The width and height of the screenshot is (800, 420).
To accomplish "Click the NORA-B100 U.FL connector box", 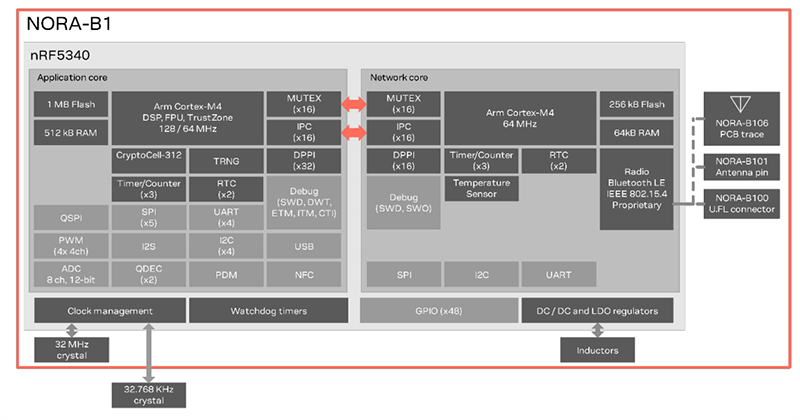I will [742, 203].
